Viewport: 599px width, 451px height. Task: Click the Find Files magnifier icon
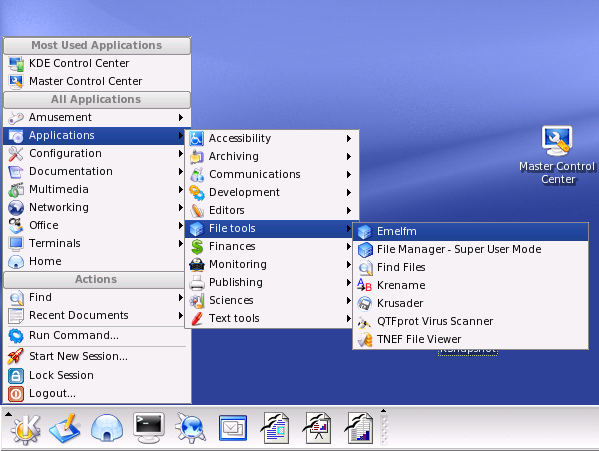365,268
